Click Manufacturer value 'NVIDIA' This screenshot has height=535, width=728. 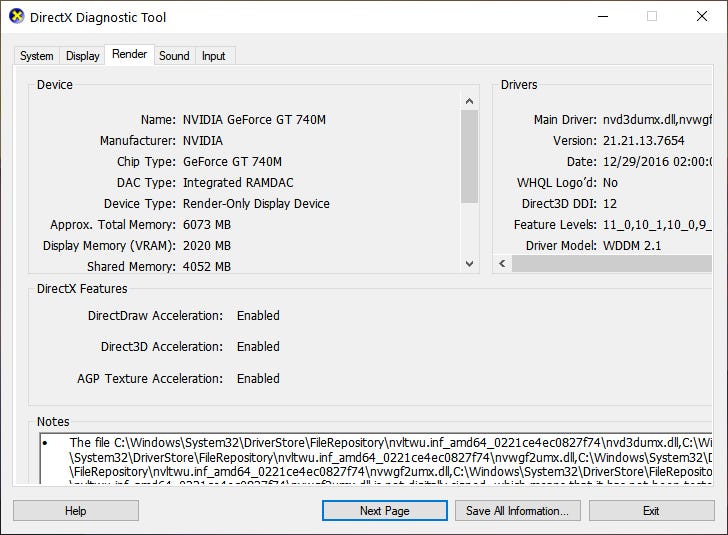click(x=202, y=141)
